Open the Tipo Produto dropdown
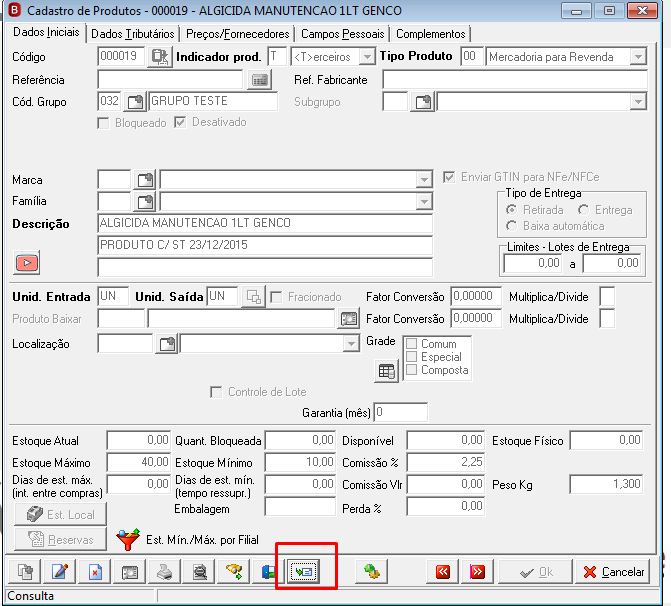This screenshot has width=671, height=606. coord(638,56)
